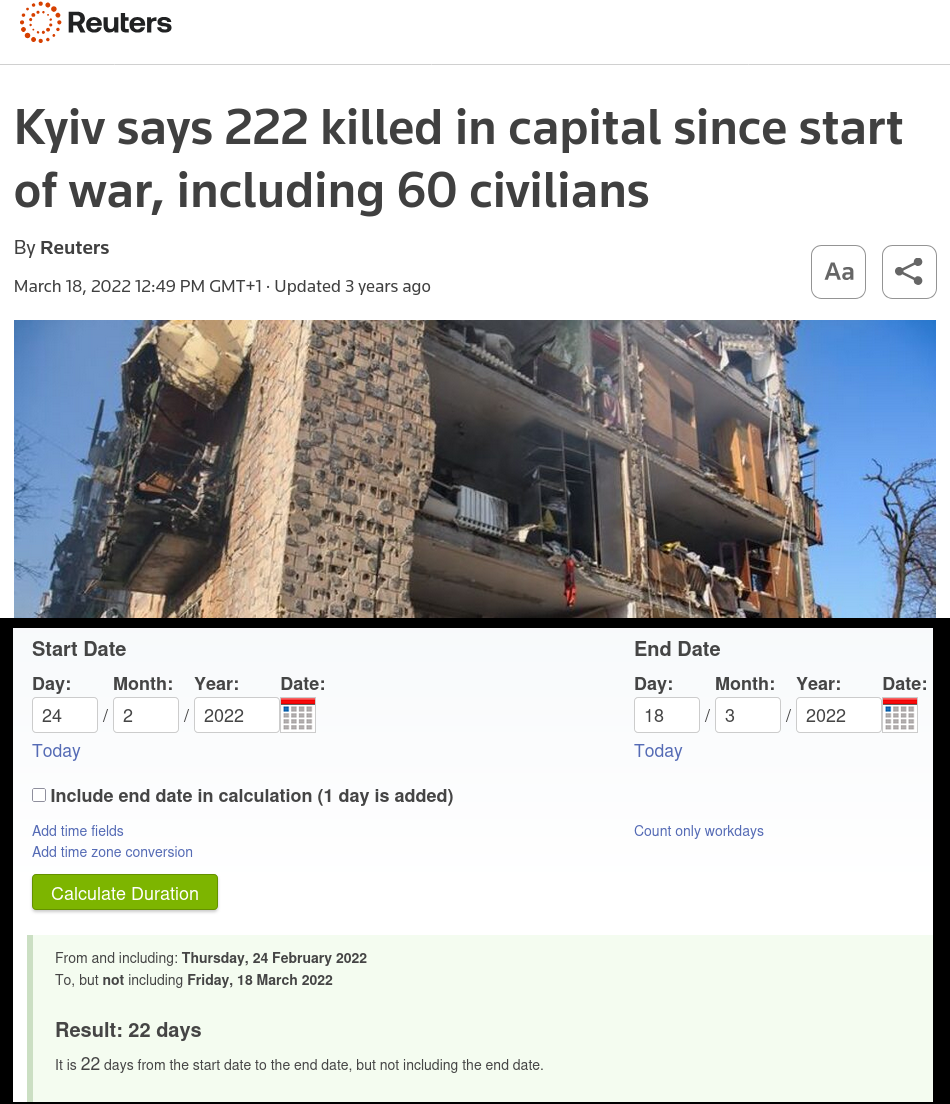This screenshot has width=950, height=1104.
Task: Open the Aa text size button
Action: click(x=838, y=272)
